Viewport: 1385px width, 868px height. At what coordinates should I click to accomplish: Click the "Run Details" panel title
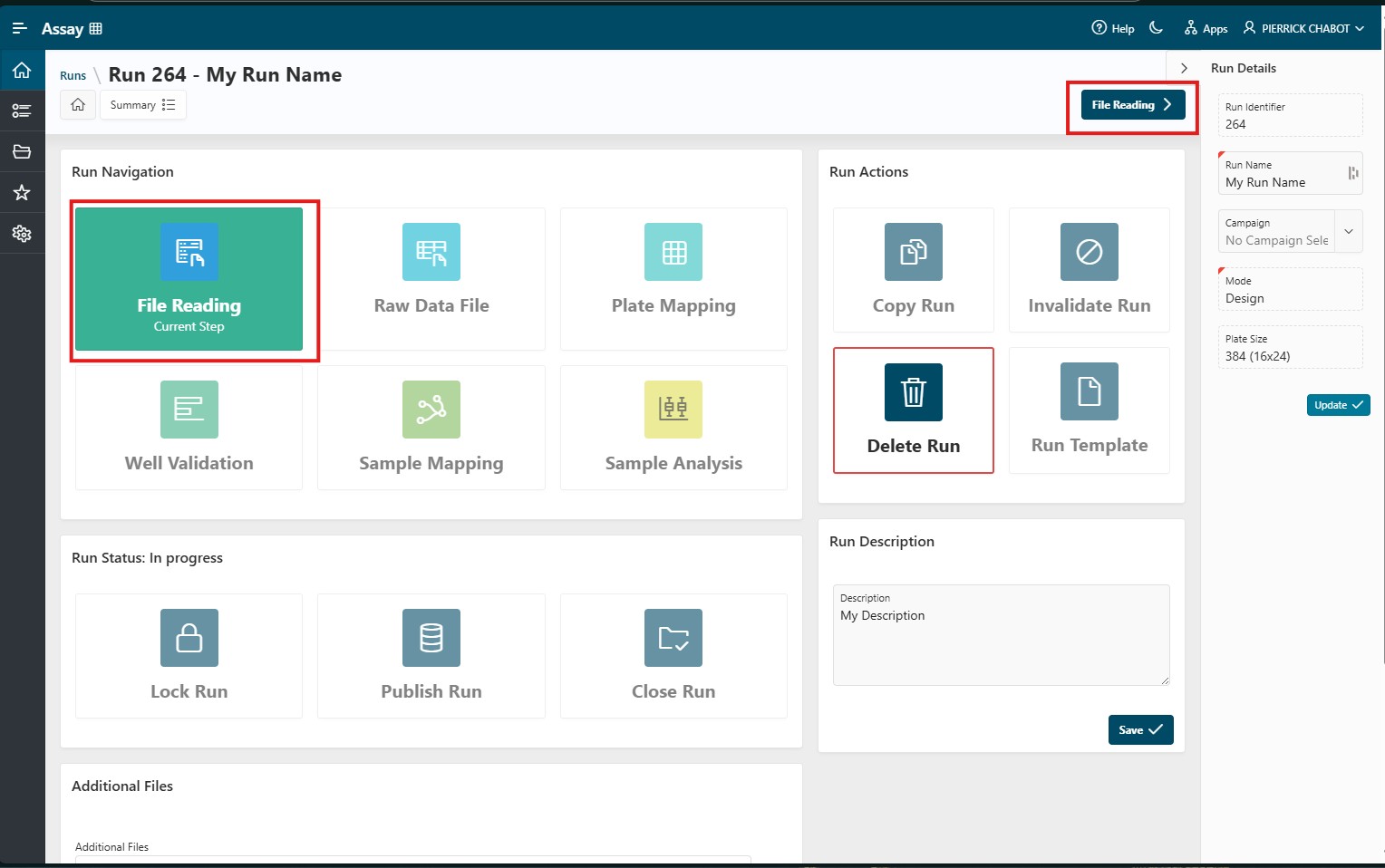click(x=1244, y=68)
